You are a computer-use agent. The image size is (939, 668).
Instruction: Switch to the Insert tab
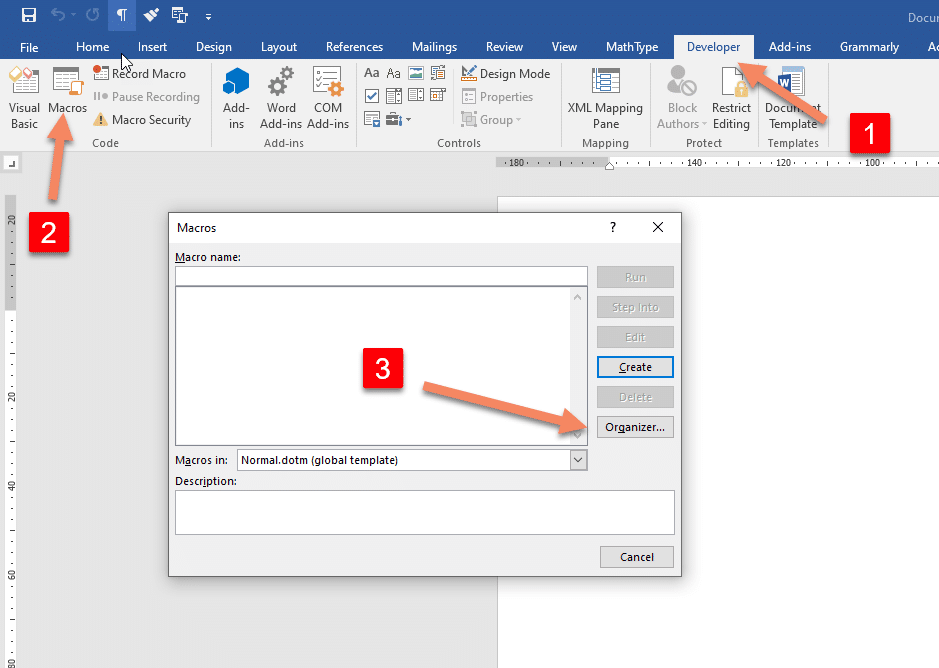click(x=152, y=47)
